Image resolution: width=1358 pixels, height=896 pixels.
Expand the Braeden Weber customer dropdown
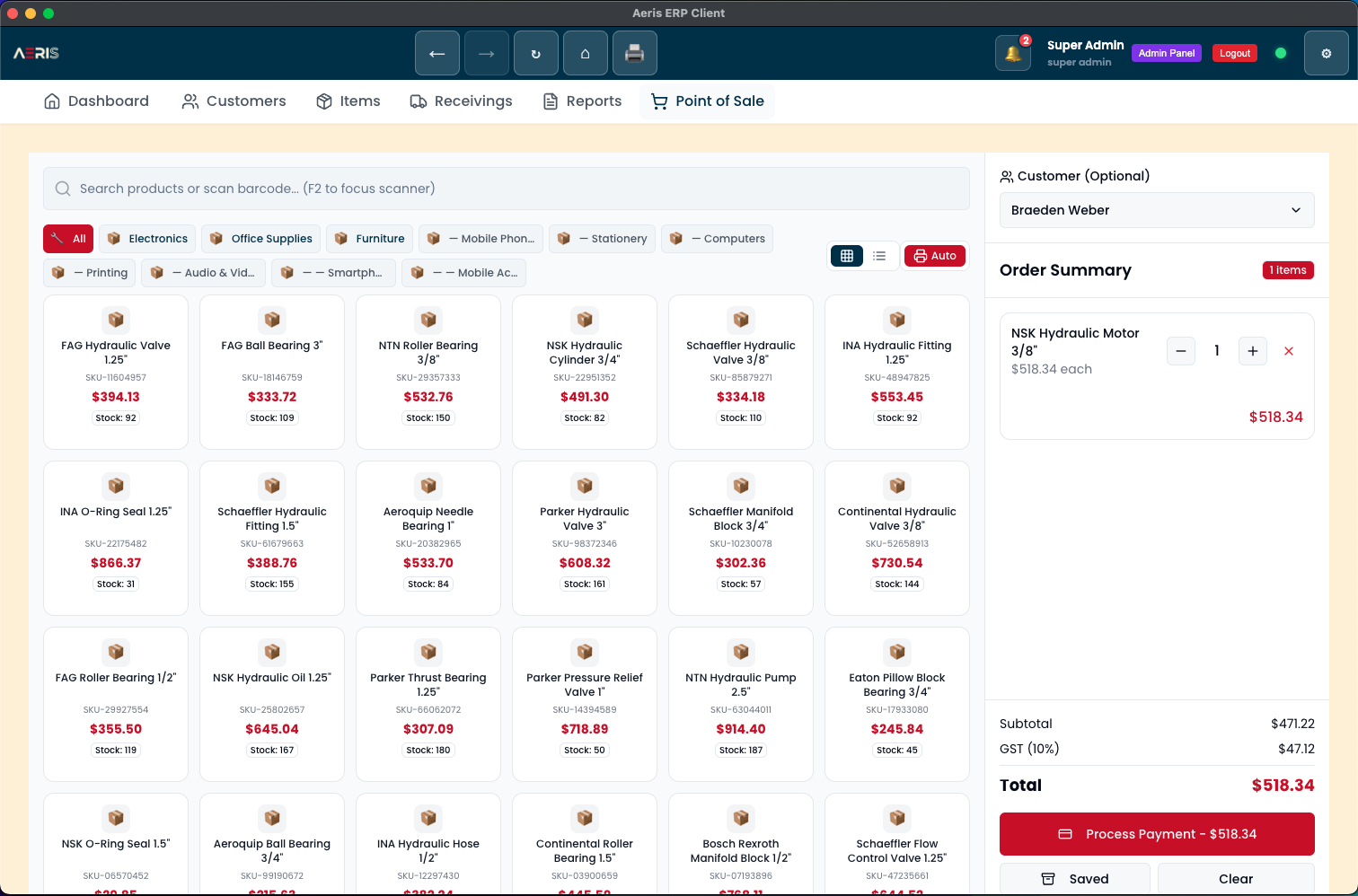(1157, 210)
